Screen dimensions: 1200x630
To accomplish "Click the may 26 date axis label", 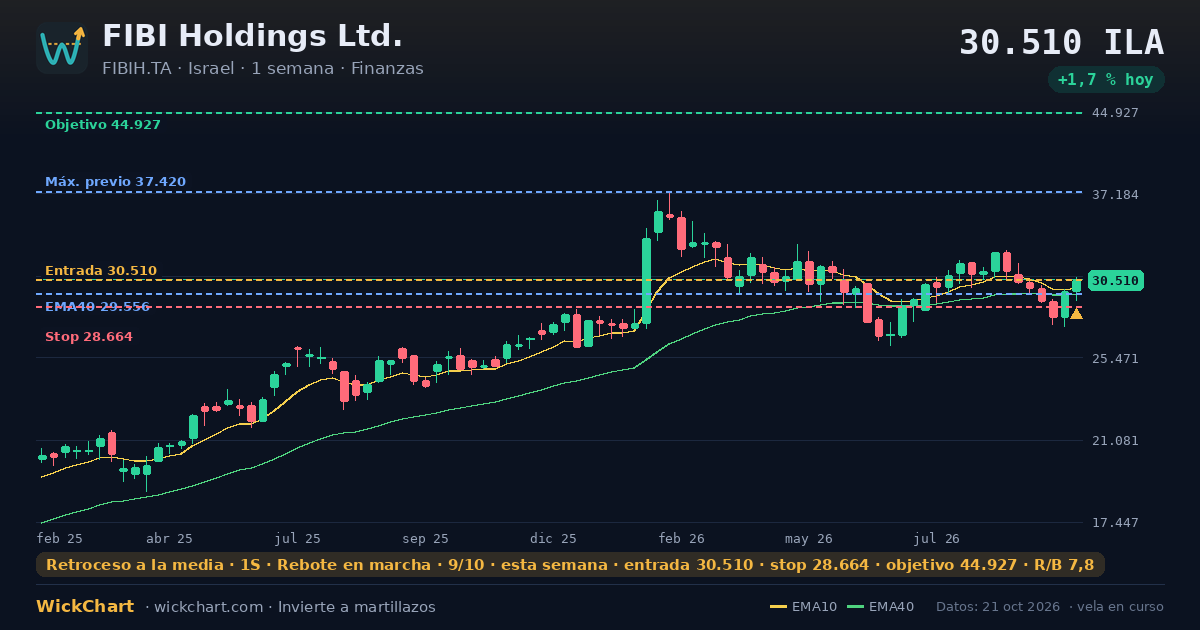I will pos(810,538).
